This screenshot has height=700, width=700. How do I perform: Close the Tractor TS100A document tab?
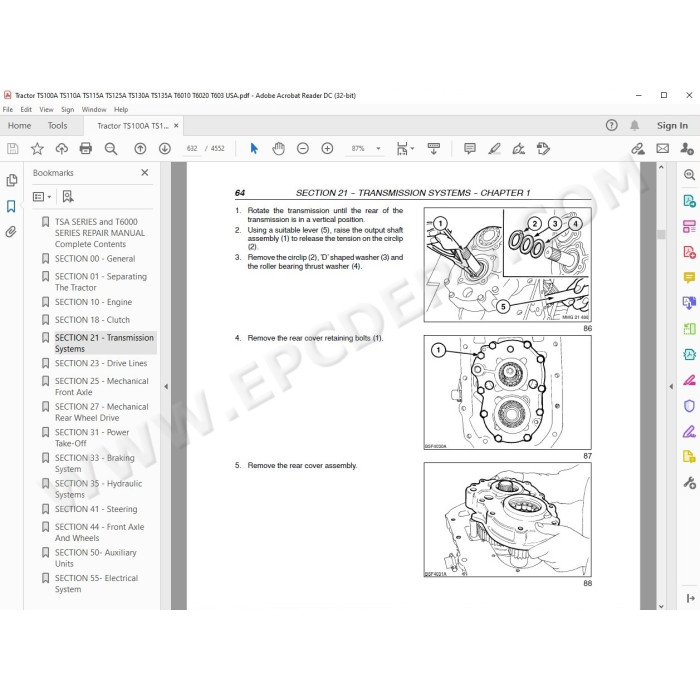[x=176, y=125]
